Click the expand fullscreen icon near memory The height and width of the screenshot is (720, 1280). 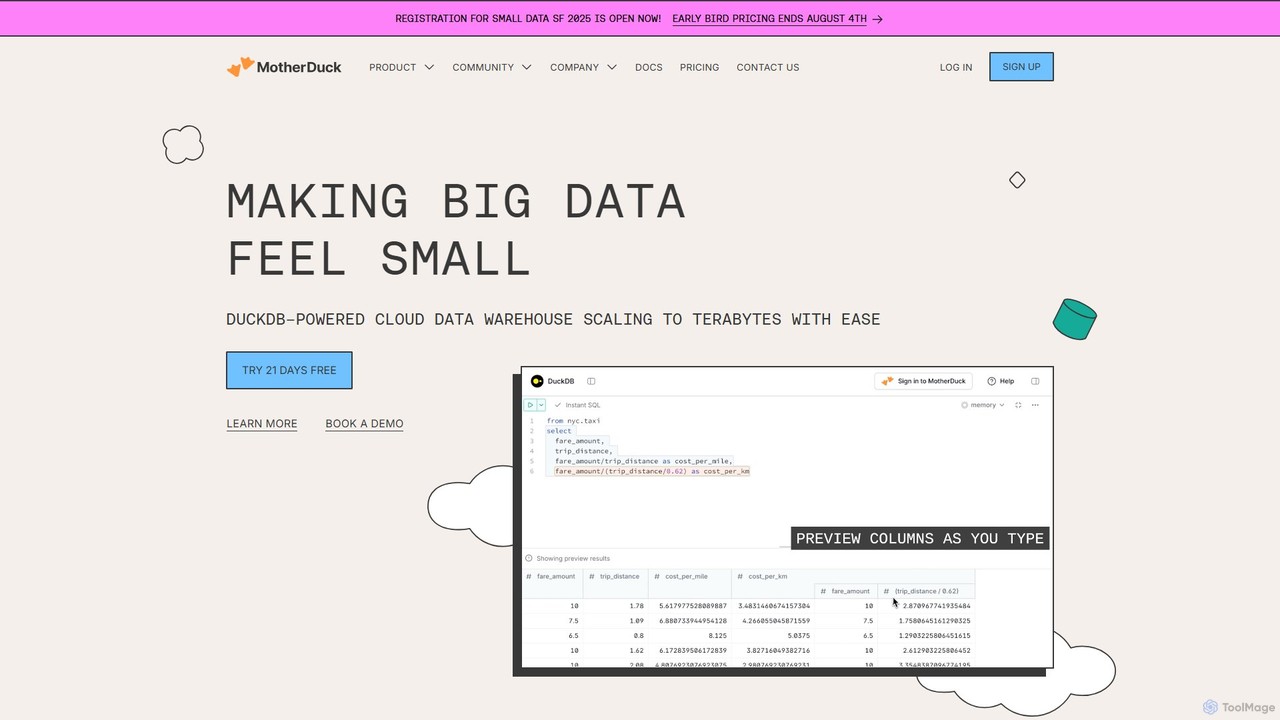[x=1018, y=405]
